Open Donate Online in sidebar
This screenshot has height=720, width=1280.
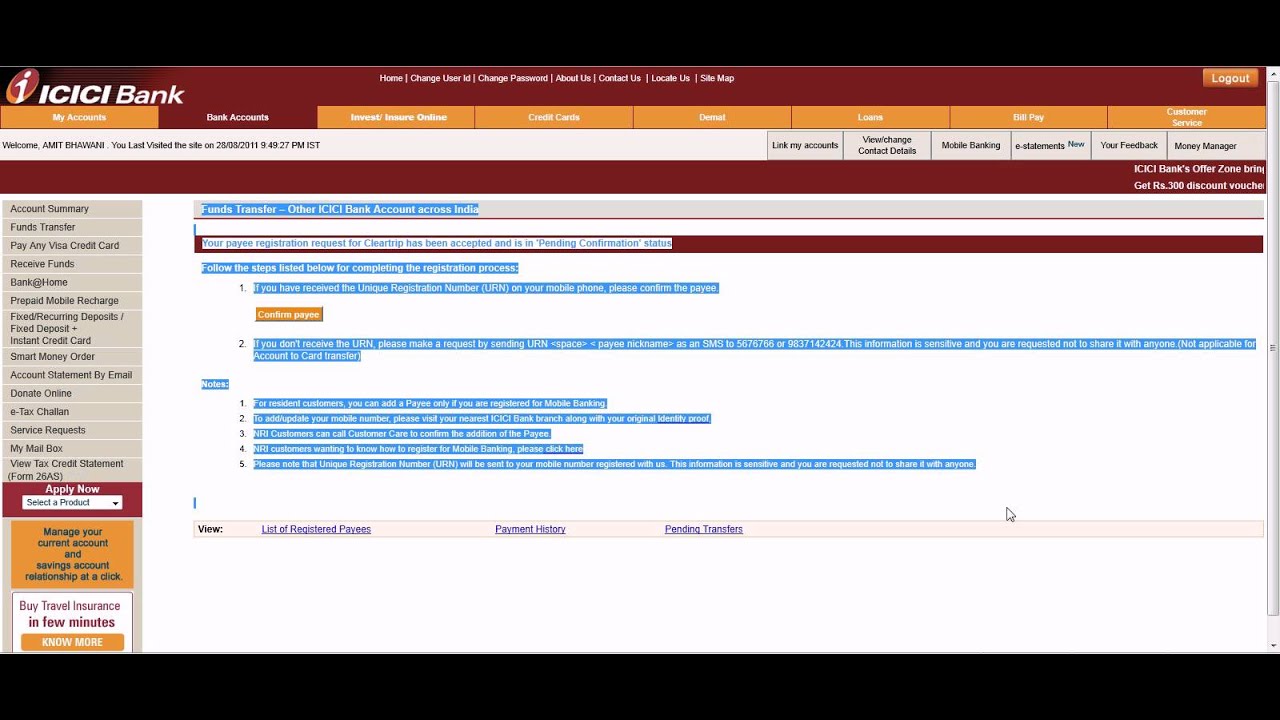click(x=72, y=393)
